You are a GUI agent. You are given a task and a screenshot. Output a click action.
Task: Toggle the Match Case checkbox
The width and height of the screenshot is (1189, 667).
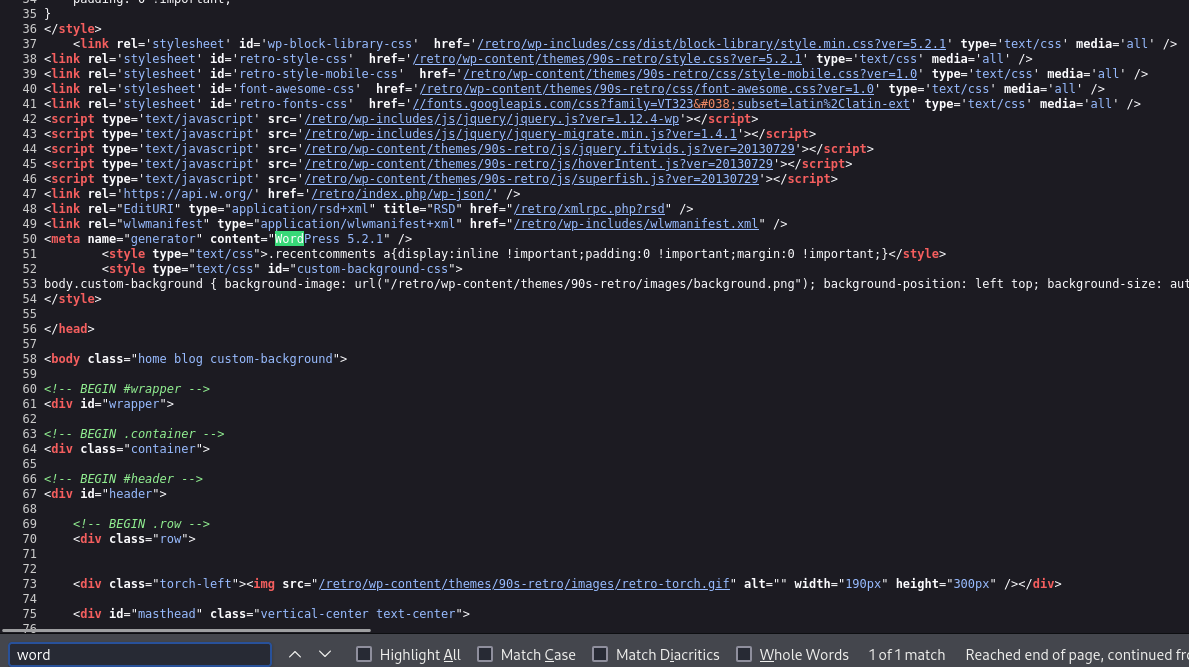click(x=485, y=654)
